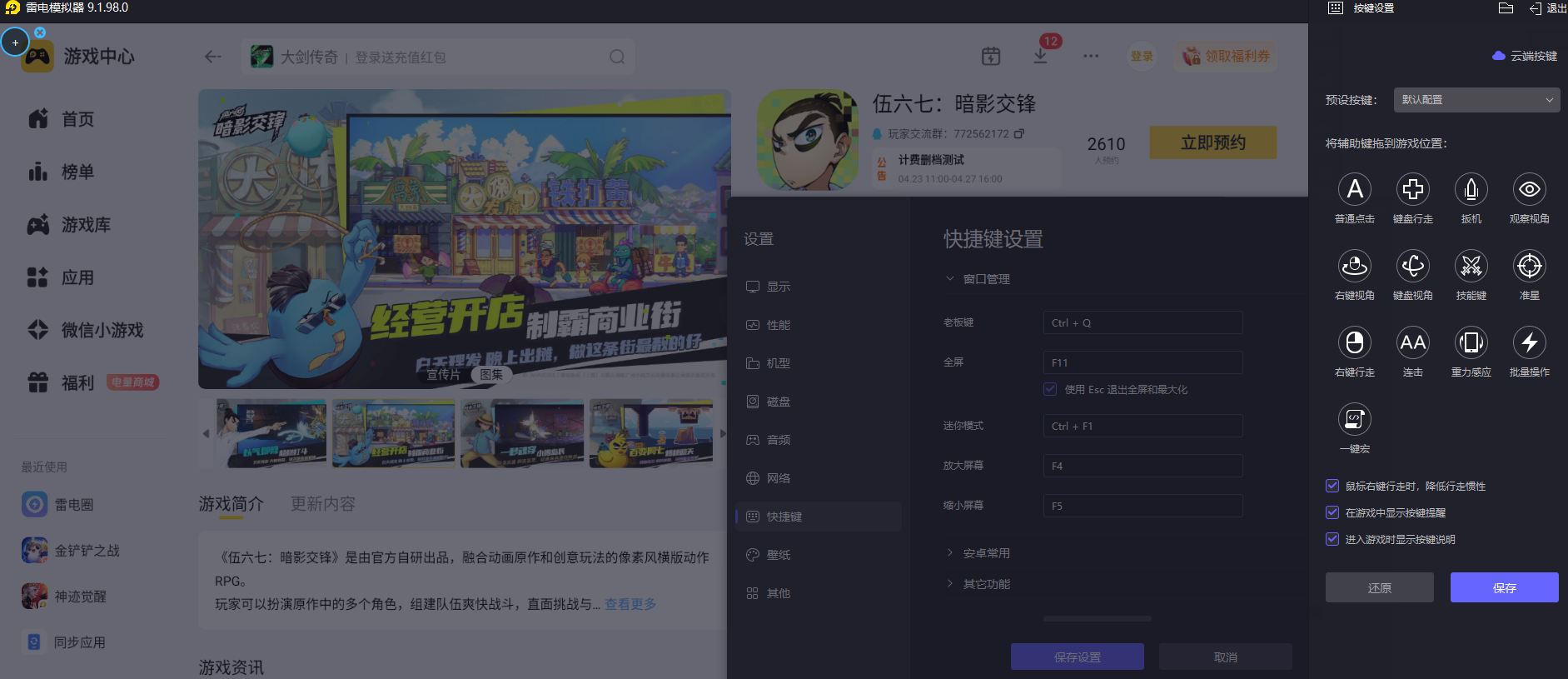Click the 老板键 shortcut field
Viewport: 1568px width, 679px height.
point(1143,322)
